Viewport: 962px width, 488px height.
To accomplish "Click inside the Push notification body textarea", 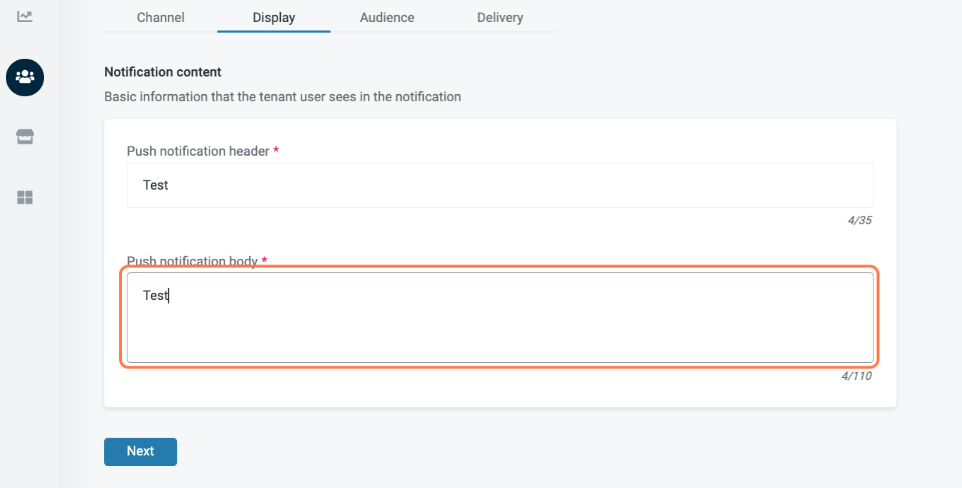I will tap(498, 318).
